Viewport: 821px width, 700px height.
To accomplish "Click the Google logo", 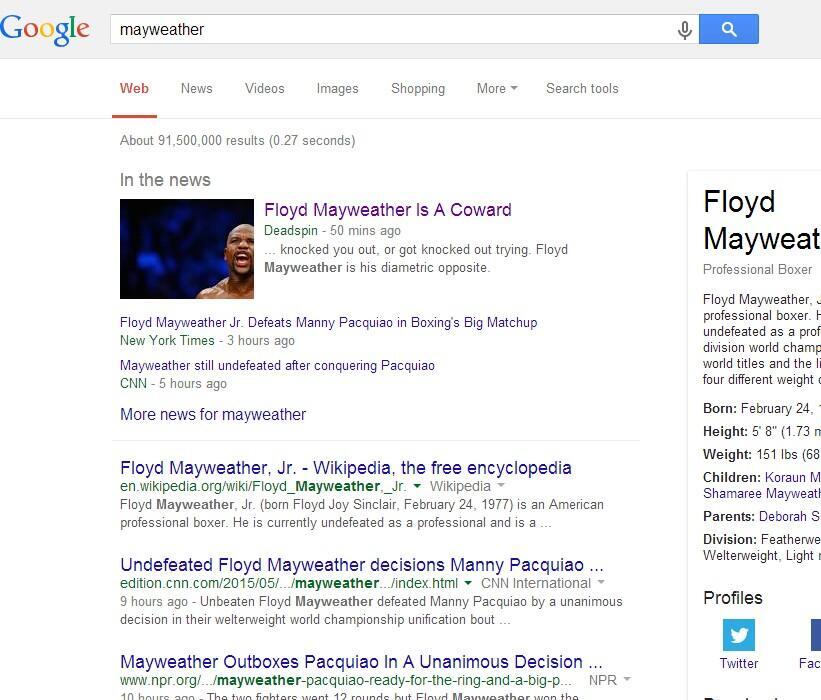I will pos(45,29).
